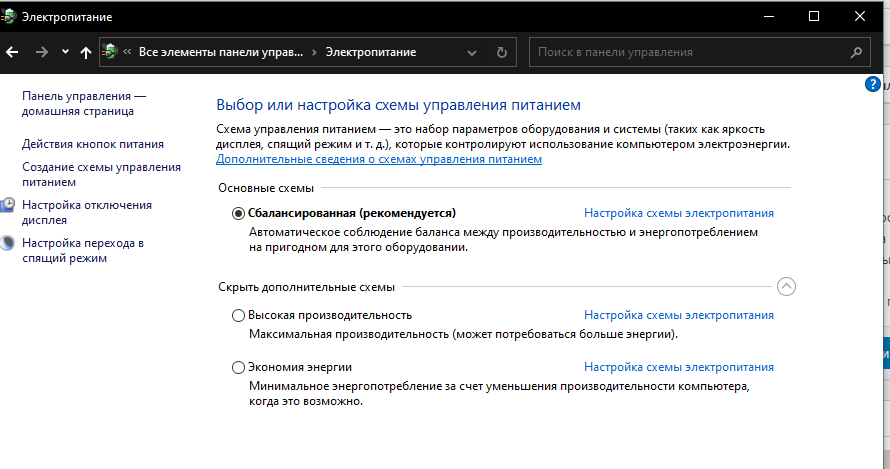
Task: Open Настройка перехода в спящий режим link
Action: (x=83, y=250)
